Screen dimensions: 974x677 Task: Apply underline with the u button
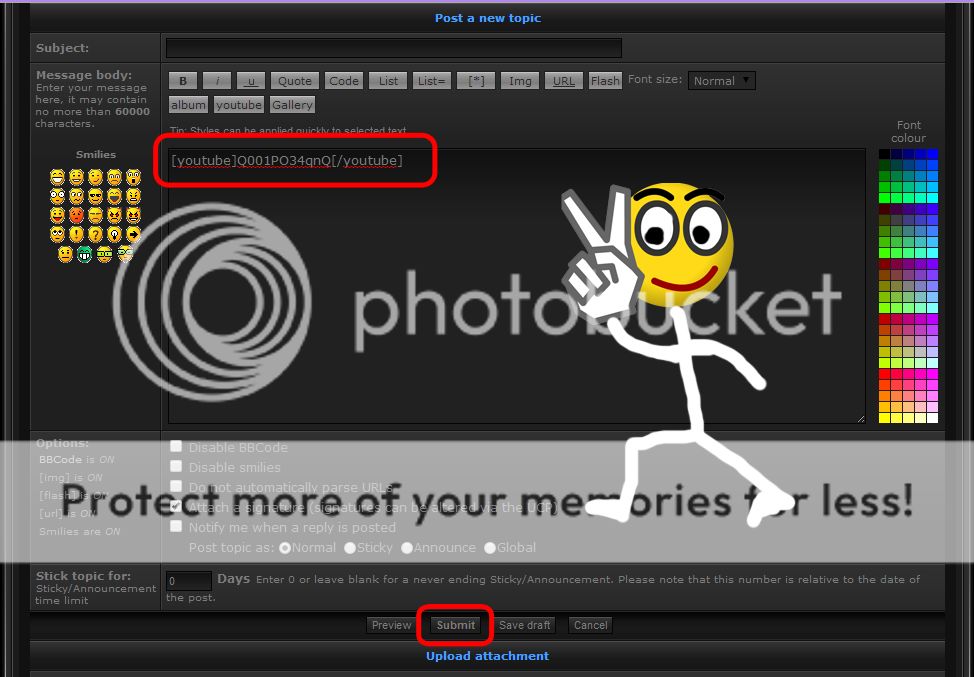point(251,81)
